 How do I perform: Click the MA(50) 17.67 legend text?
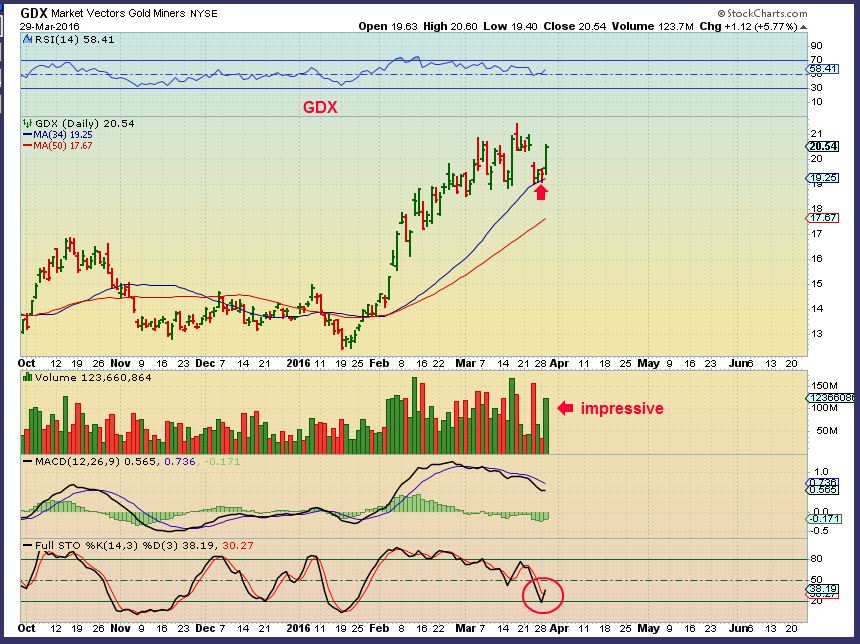pyautogui.click(x=63, y=146)
